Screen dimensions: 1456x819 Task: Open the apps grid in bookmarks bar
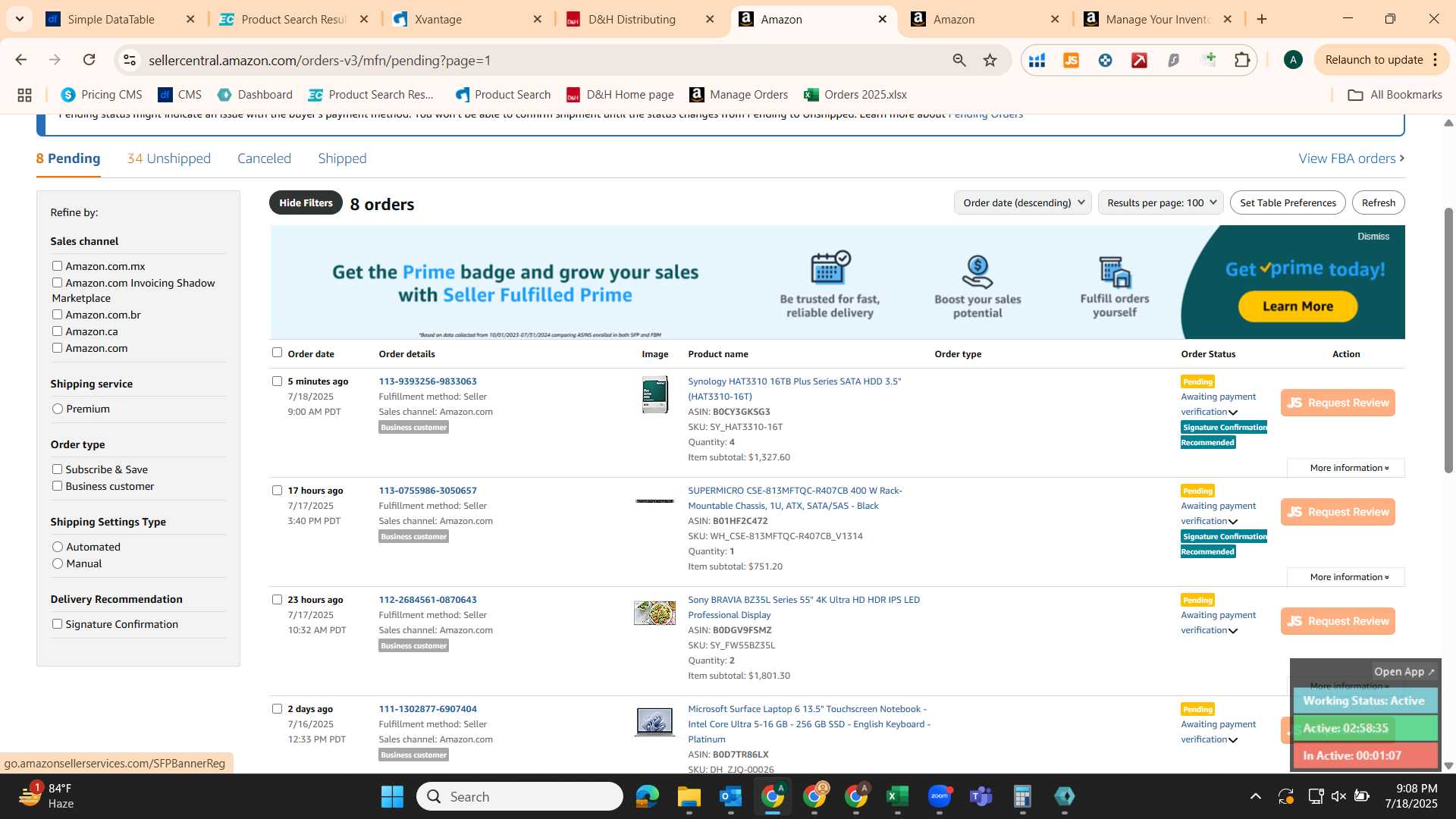[24, 95]
